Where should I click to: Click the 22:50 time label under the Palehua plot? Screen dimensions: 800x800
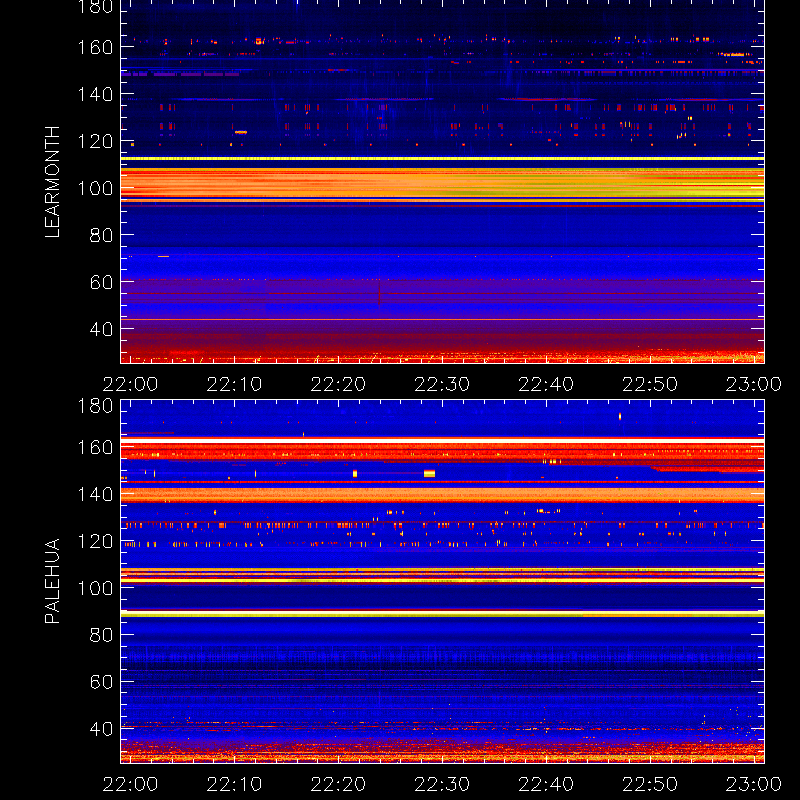coord(650,784)
